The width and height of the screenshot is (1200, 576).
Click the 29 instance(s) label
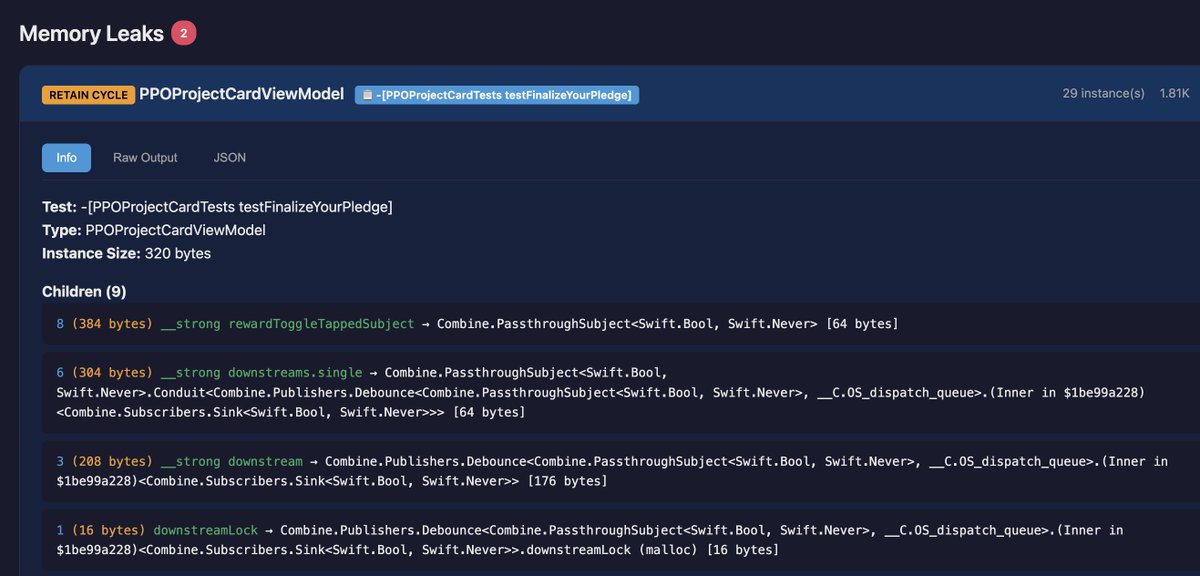click(x=1103, y=94)
